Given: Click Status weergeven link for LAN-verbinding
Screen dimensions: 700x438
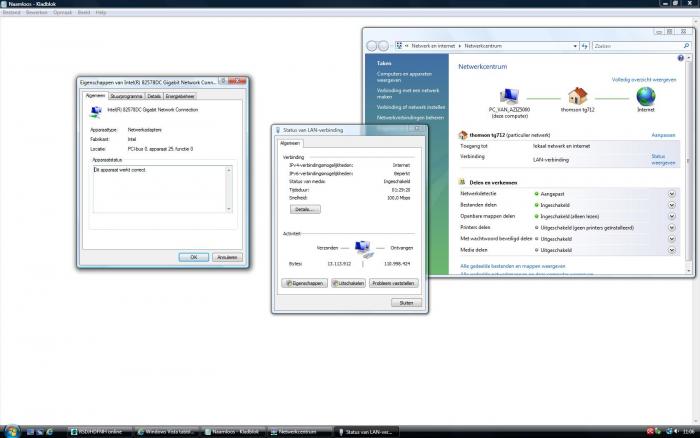Looking at the screenshot, I should click(x=662, y=159).
